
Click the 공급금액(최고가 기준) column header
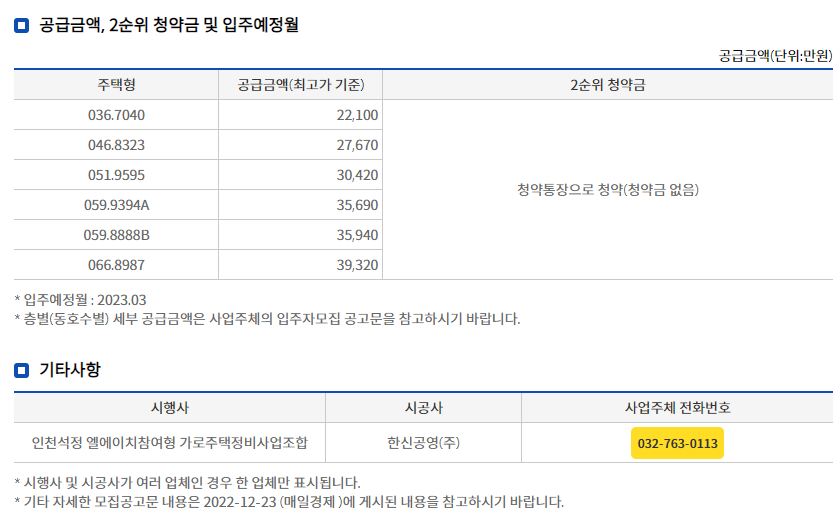point(301,84)
